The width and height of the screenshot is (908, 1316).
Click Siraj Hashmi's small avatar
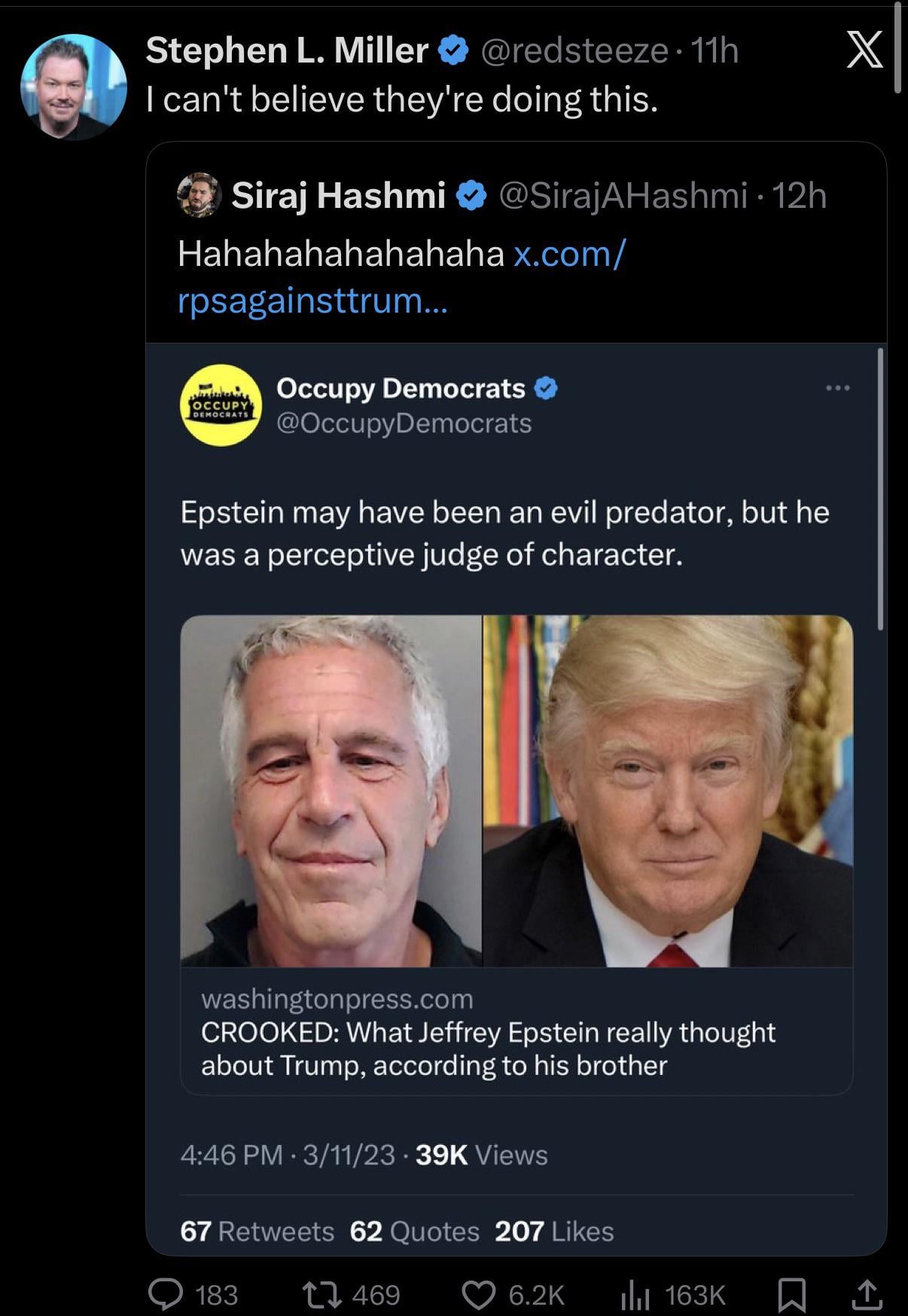click(199, 195)
